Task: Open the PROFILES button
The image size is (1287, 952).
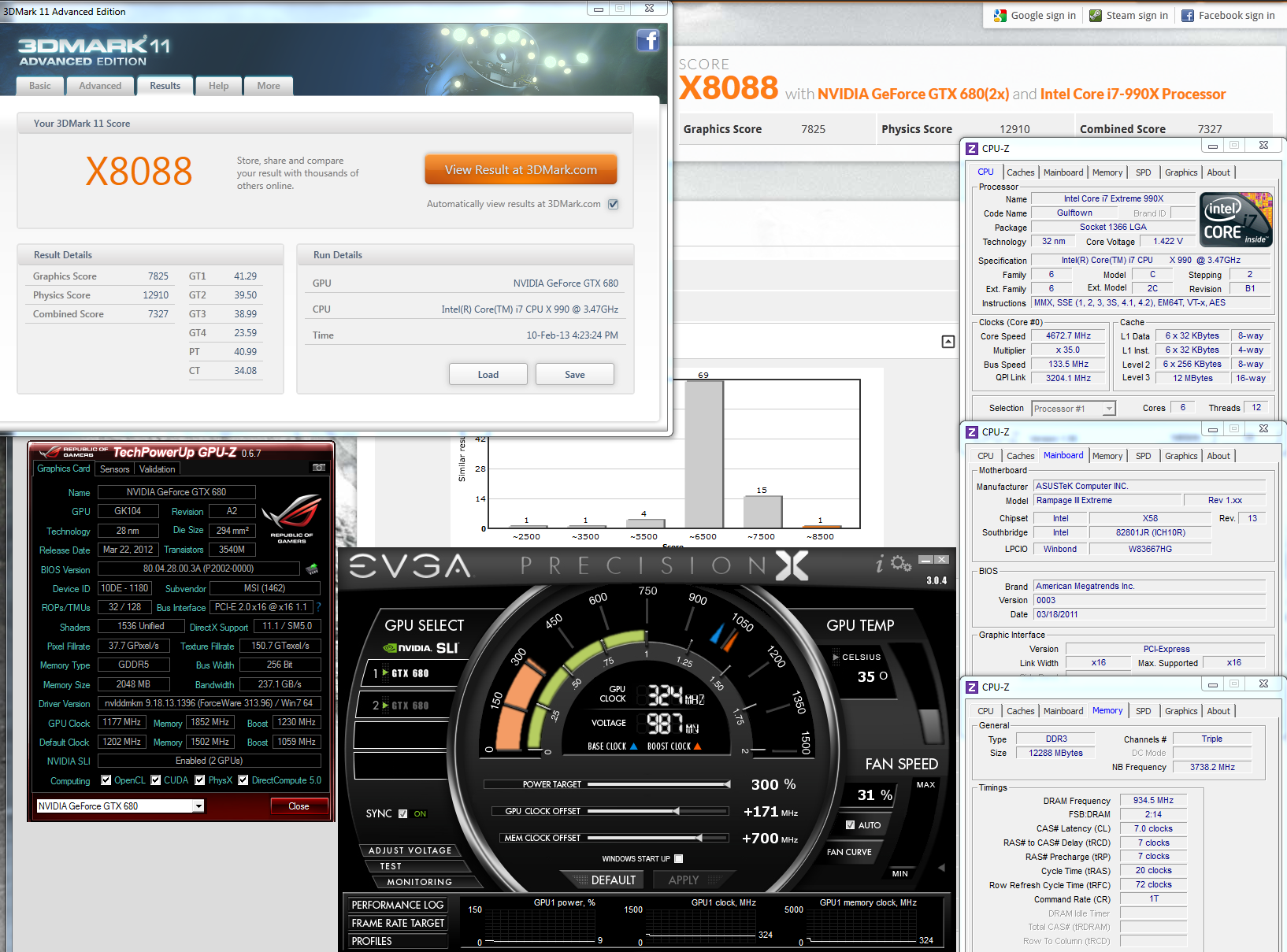Action: pyautogui.click(x=398, y=941)
